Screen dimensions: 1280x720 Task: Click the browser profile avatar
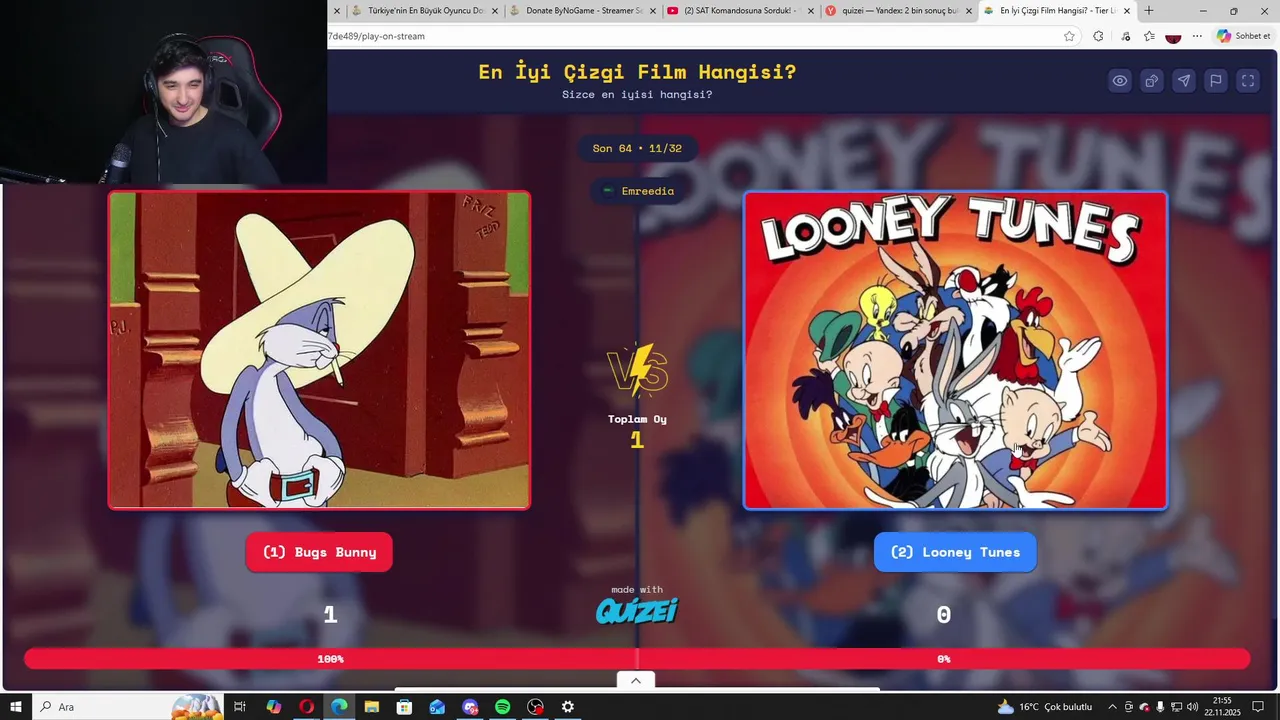1173,36
